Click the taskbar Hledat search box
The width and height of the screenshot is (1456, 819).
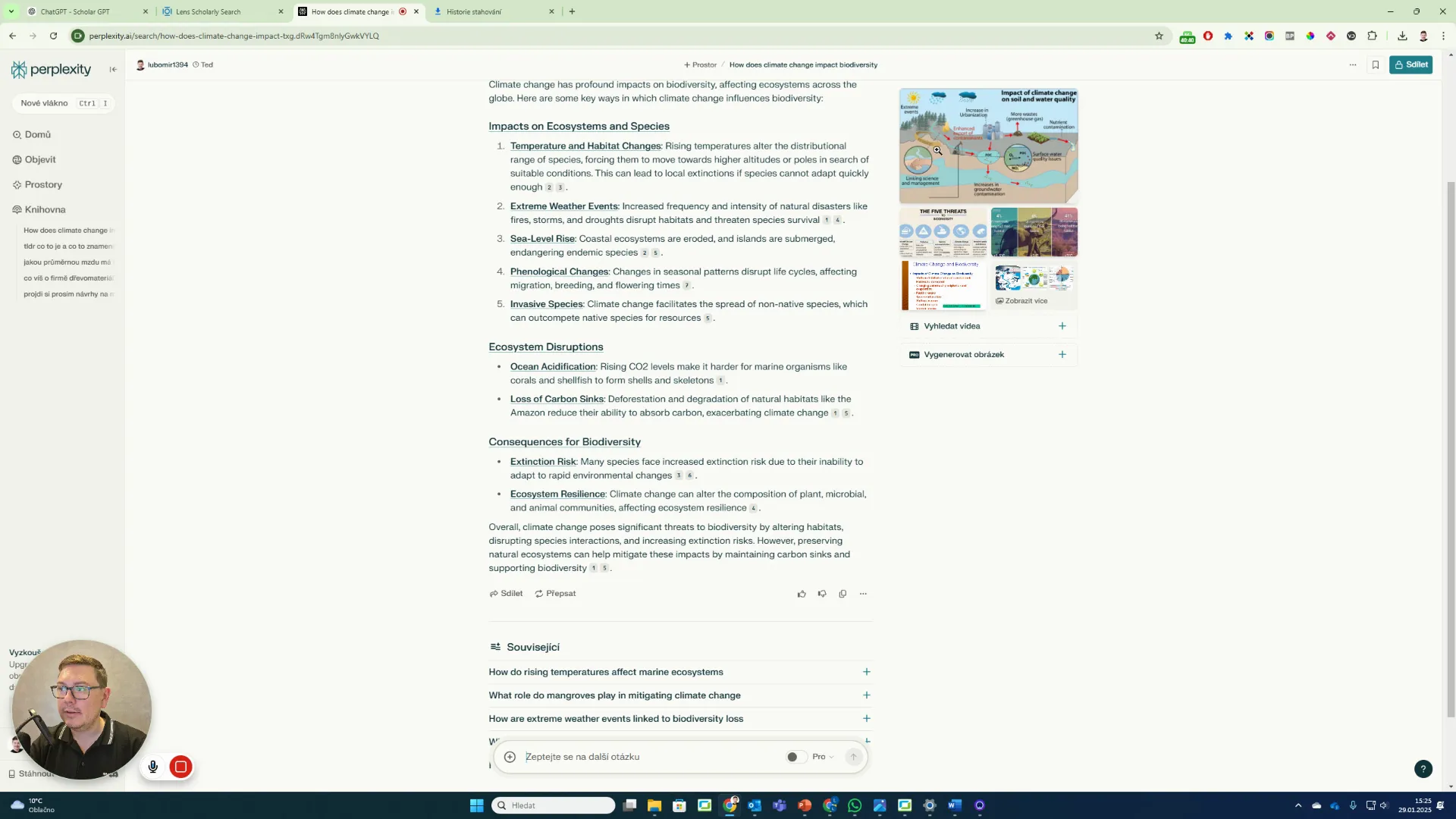554,805
